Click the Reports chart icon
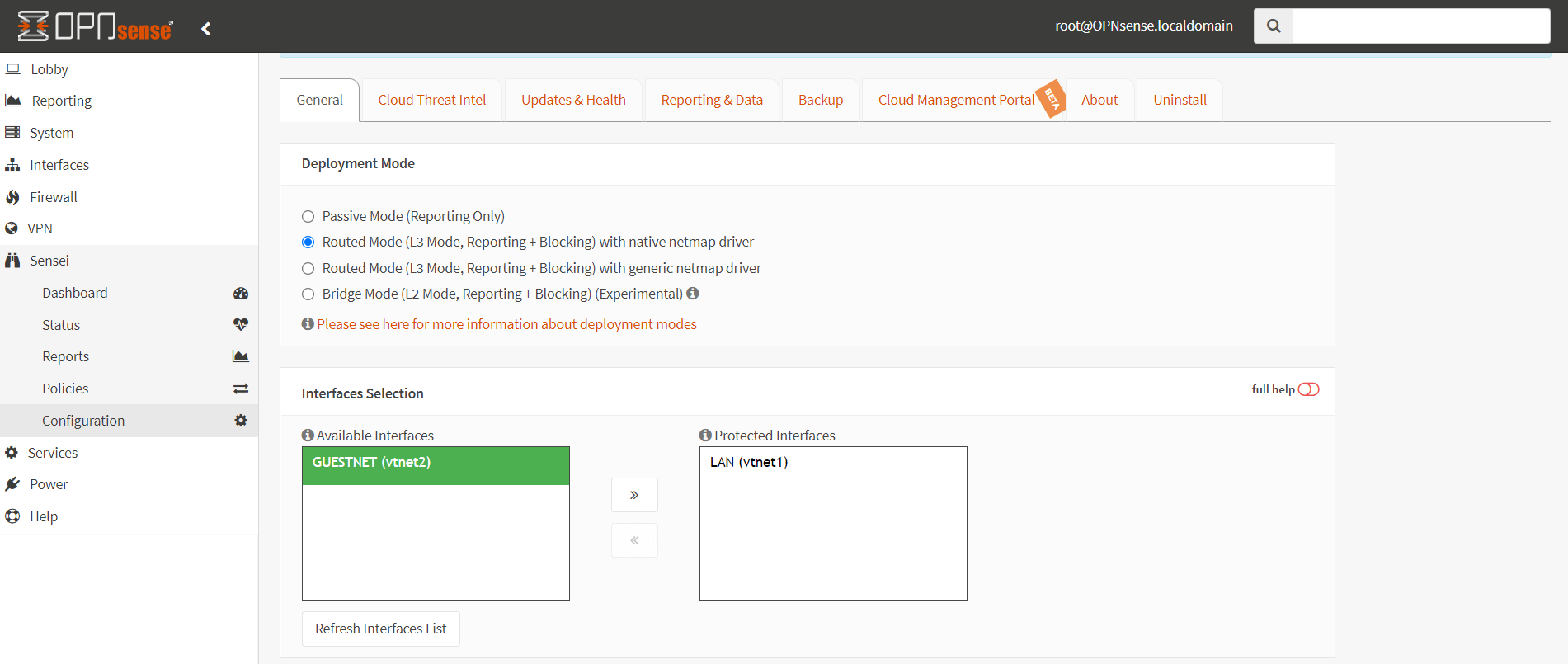Image resolution: width=1568 pixels, height=664 pixels. (241, 356)
